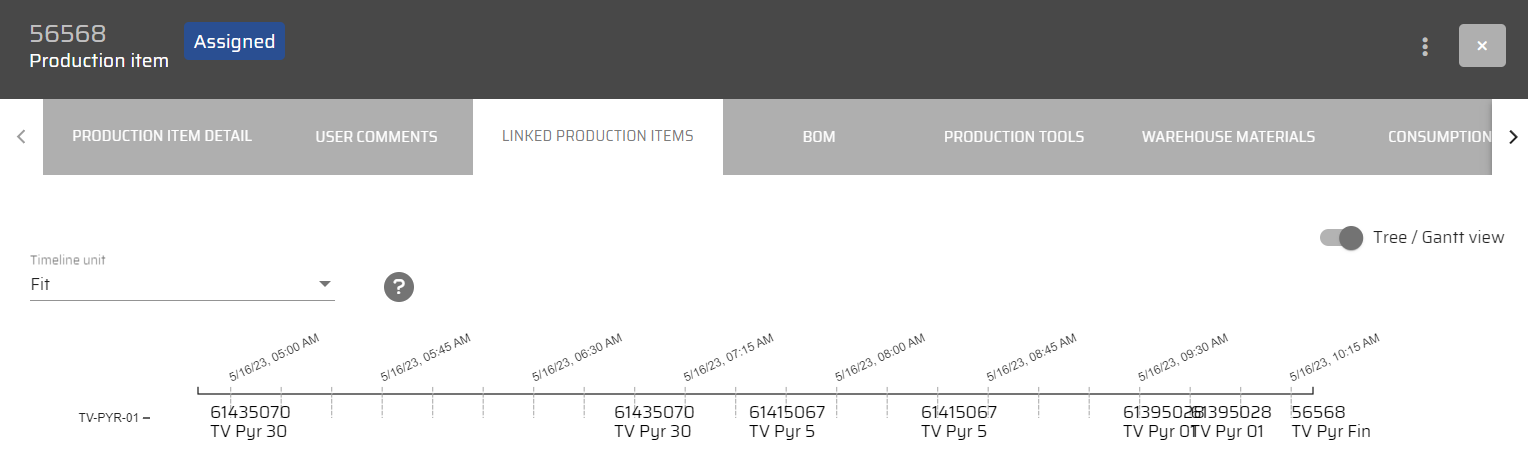1528x474 pixels.
Task: Open the Consumption tab
Action: pyautogui.click(x=1438, y=137)
